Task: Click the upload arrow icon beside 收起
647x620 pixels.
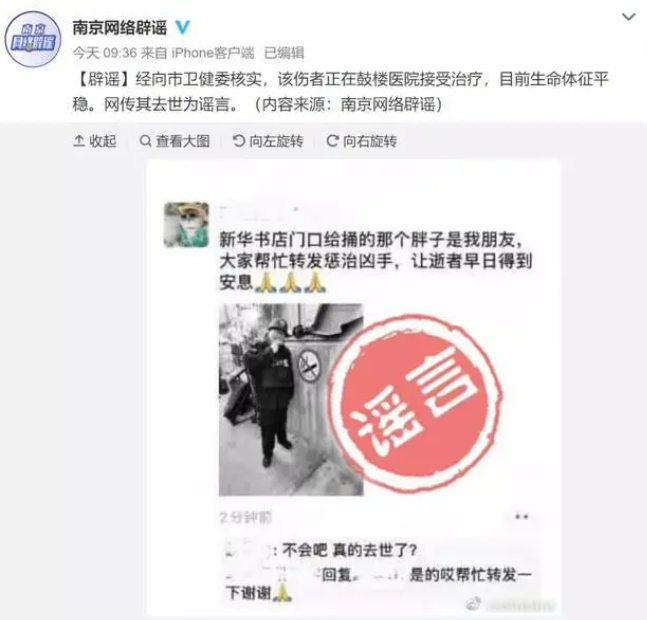Action: click(x=79, y=141)
